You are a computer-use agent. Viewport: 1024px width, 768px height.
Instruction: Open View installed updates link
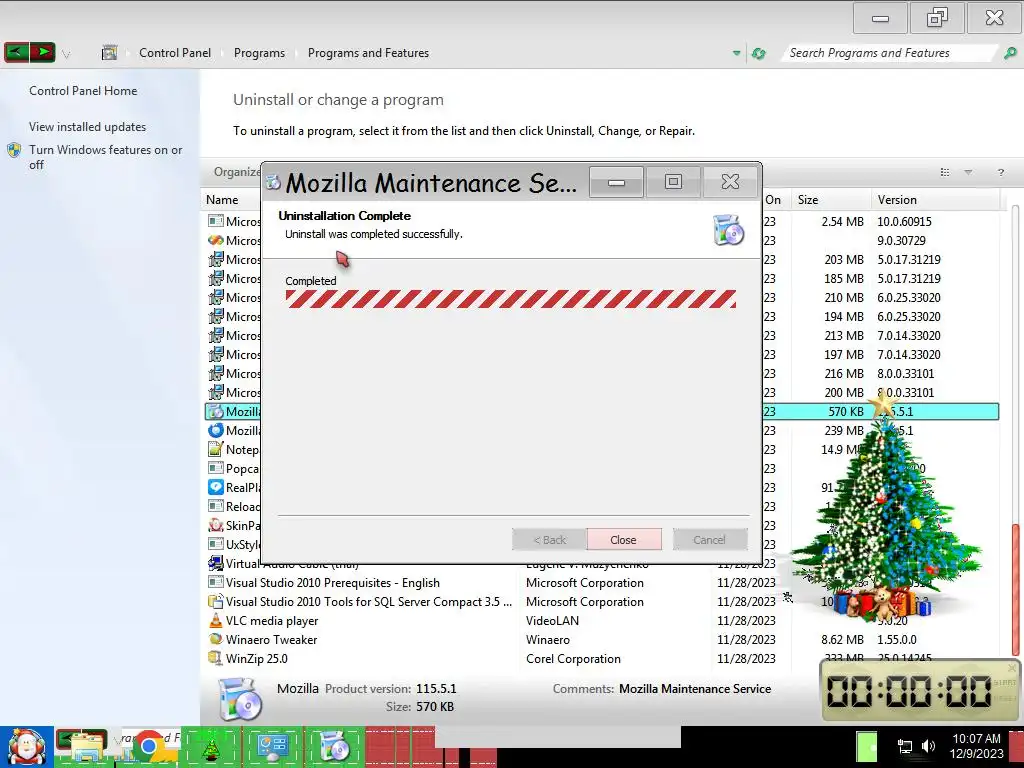point(88,127)
